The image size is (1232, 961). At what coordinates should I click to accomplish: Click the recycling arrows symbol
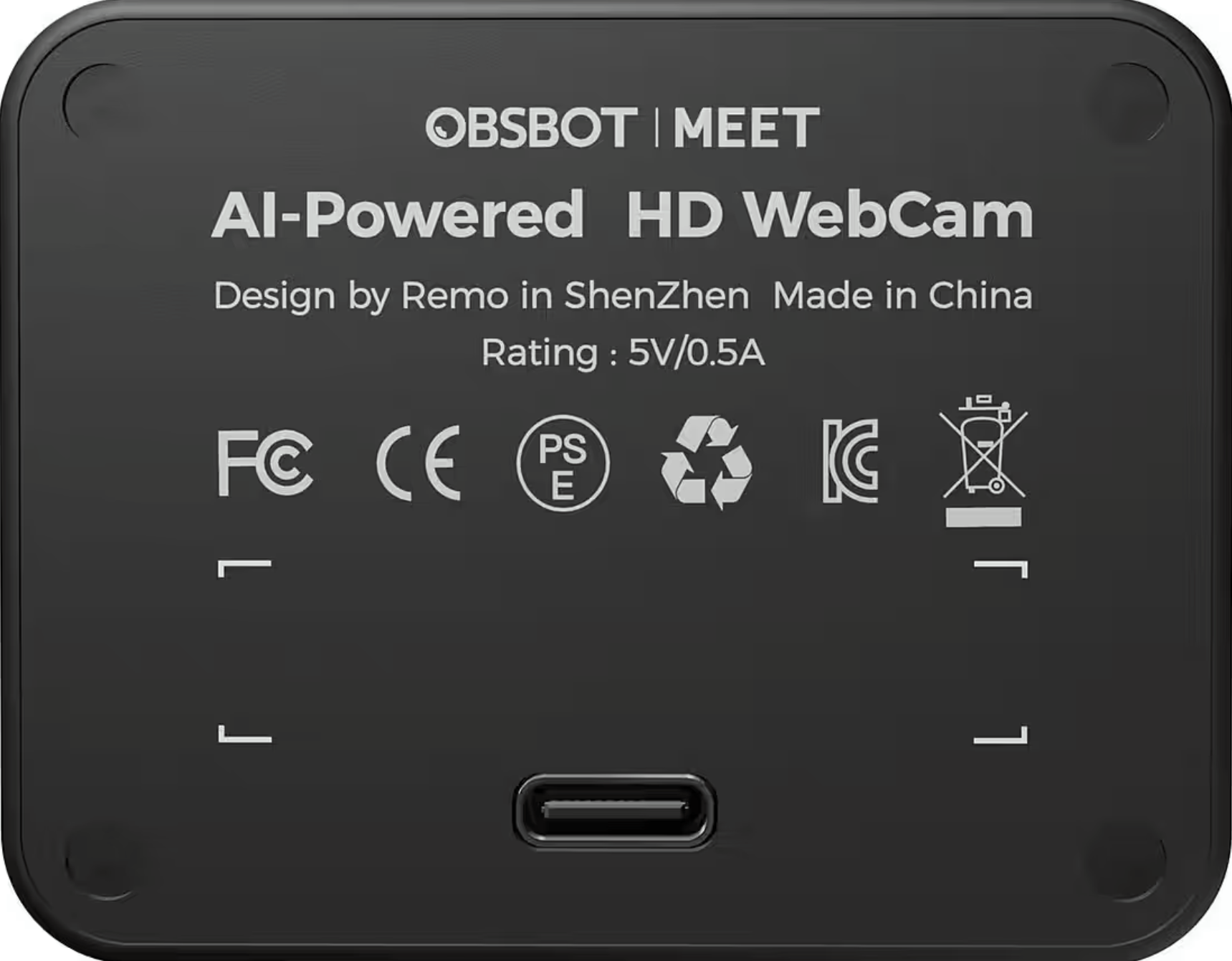point(706,463)
